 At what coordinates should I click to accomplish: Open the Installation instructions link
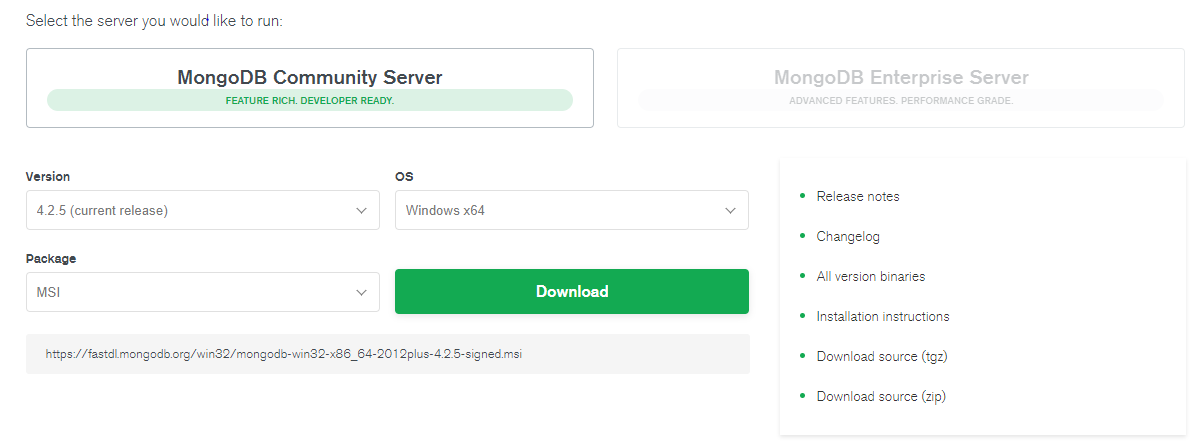click(x=883, y=317)
